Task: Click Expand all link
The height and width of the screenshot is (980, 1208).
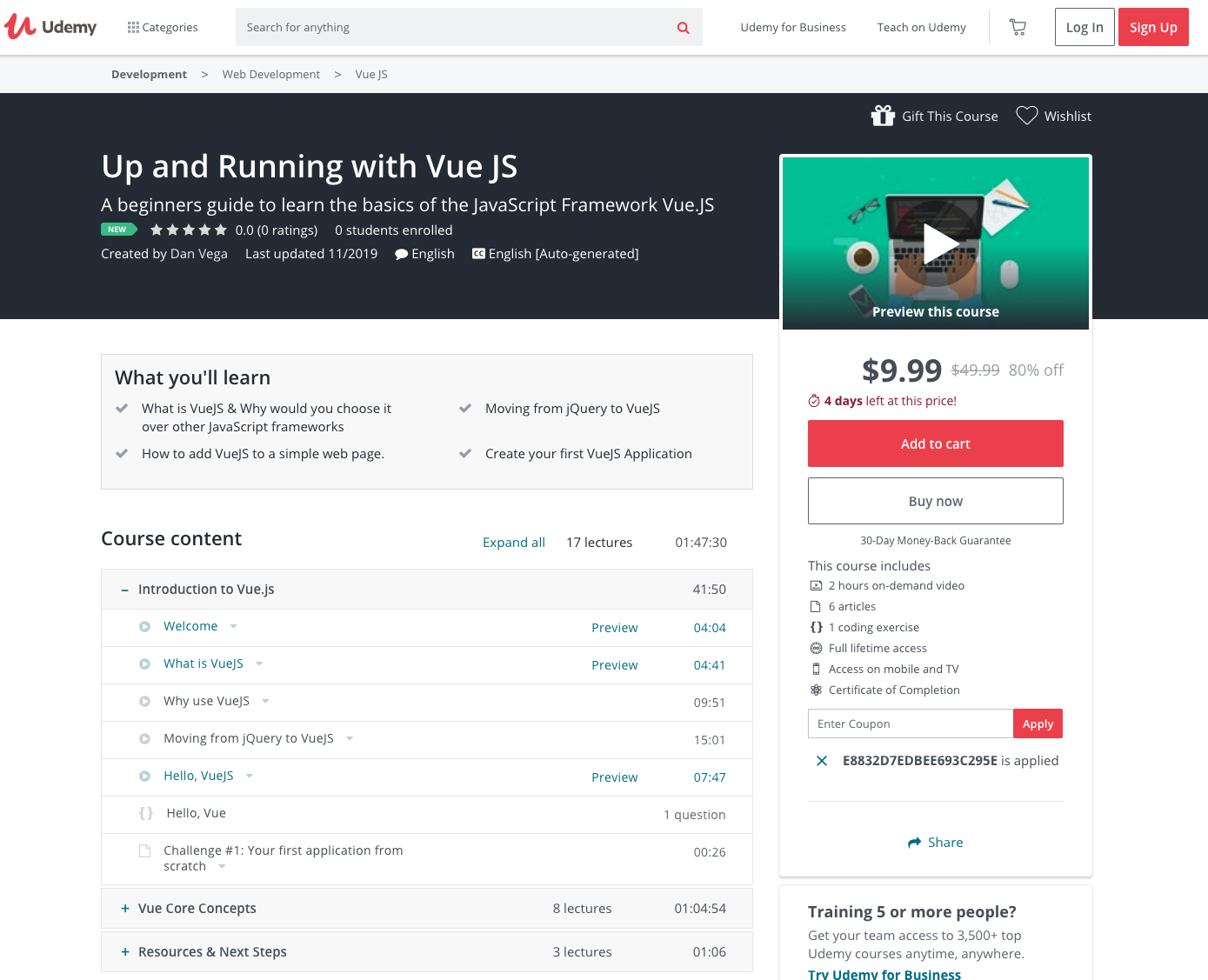Action: coord(514,543)
